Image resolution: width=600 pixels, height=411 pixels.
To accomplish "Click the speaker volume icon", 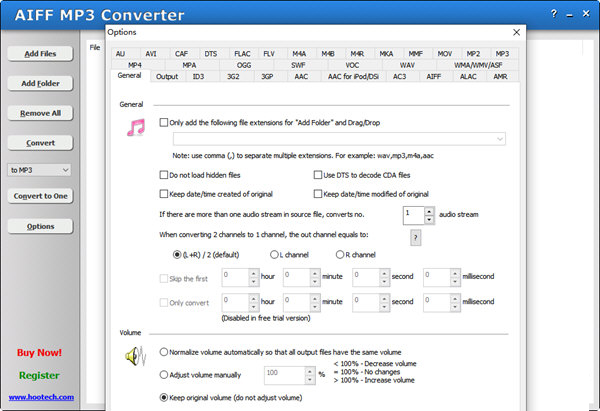I will coord(135,356).
